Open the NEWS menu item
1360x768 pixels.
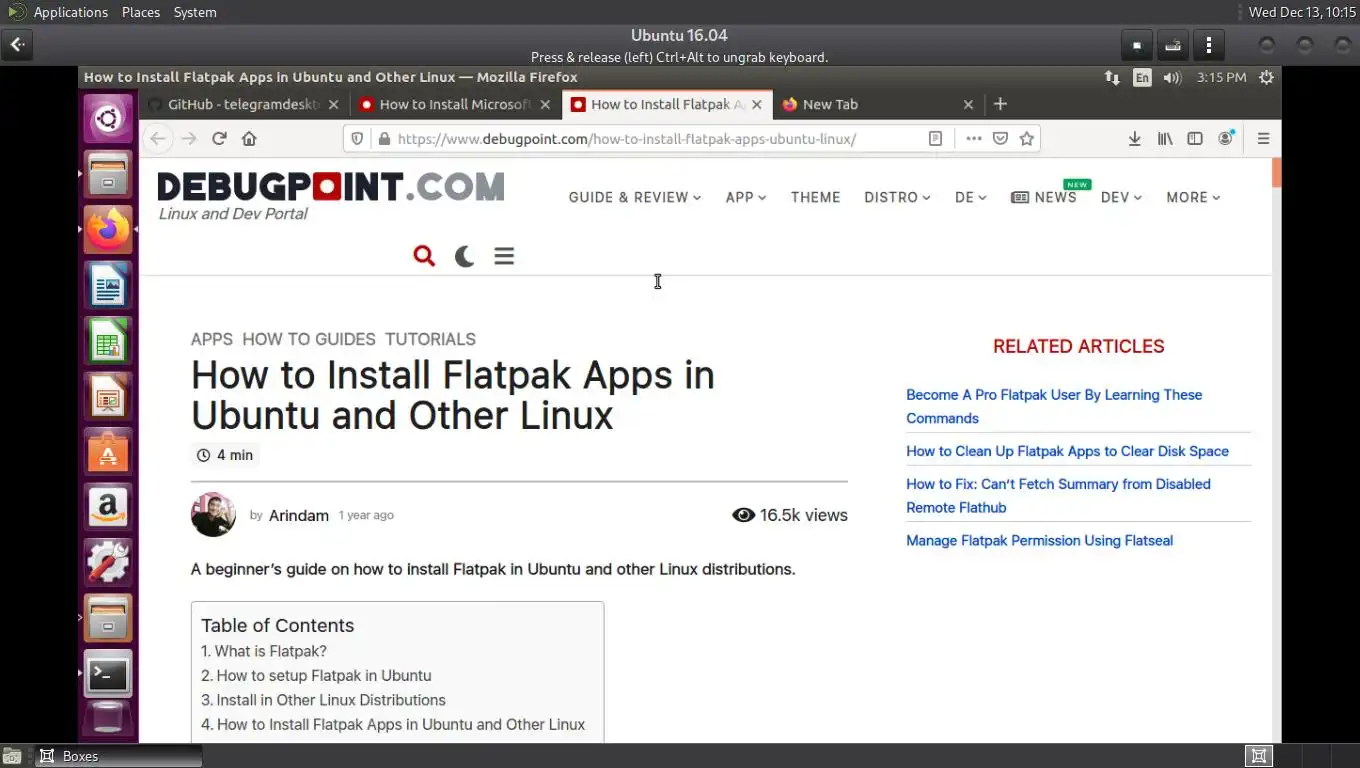click(1044, 197)
